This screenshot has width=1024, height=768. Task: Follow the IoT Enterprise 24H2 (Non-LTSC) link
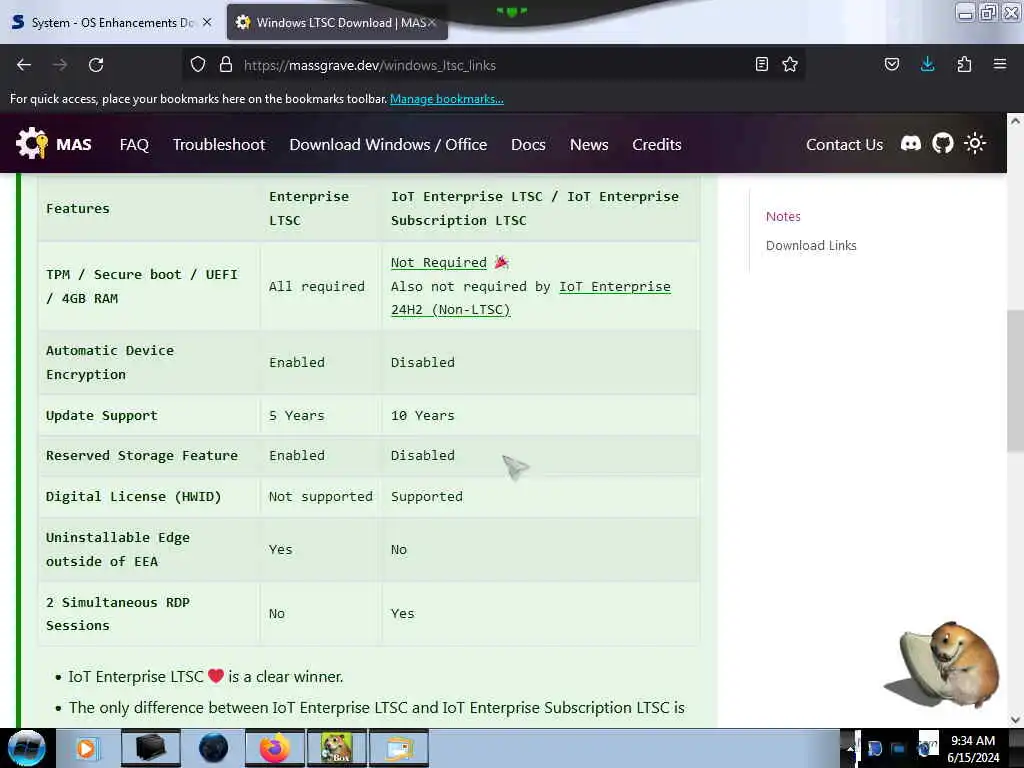(531, 298)
